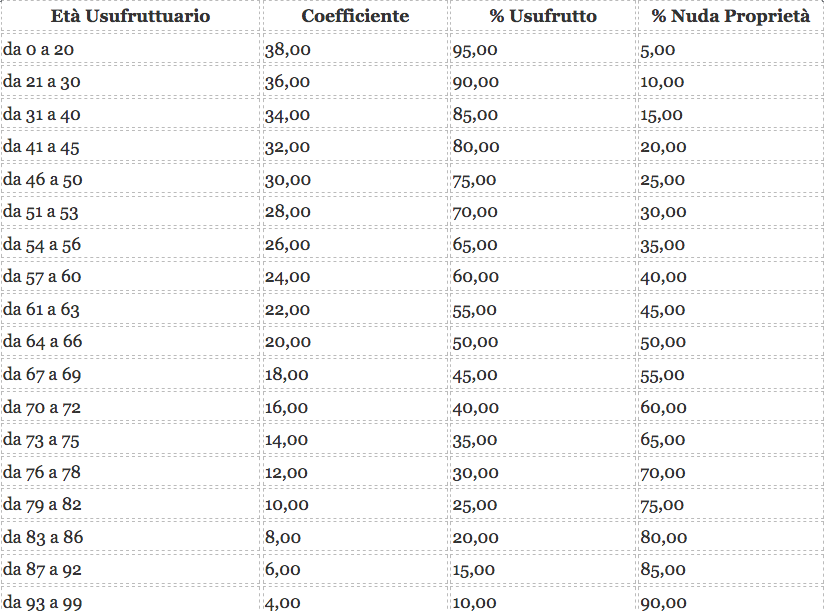Select coefficient 22,00 for ages 61–63
The height and width of the screenshot is (611, 824).
pyautogui.click(x=287, y=310)
